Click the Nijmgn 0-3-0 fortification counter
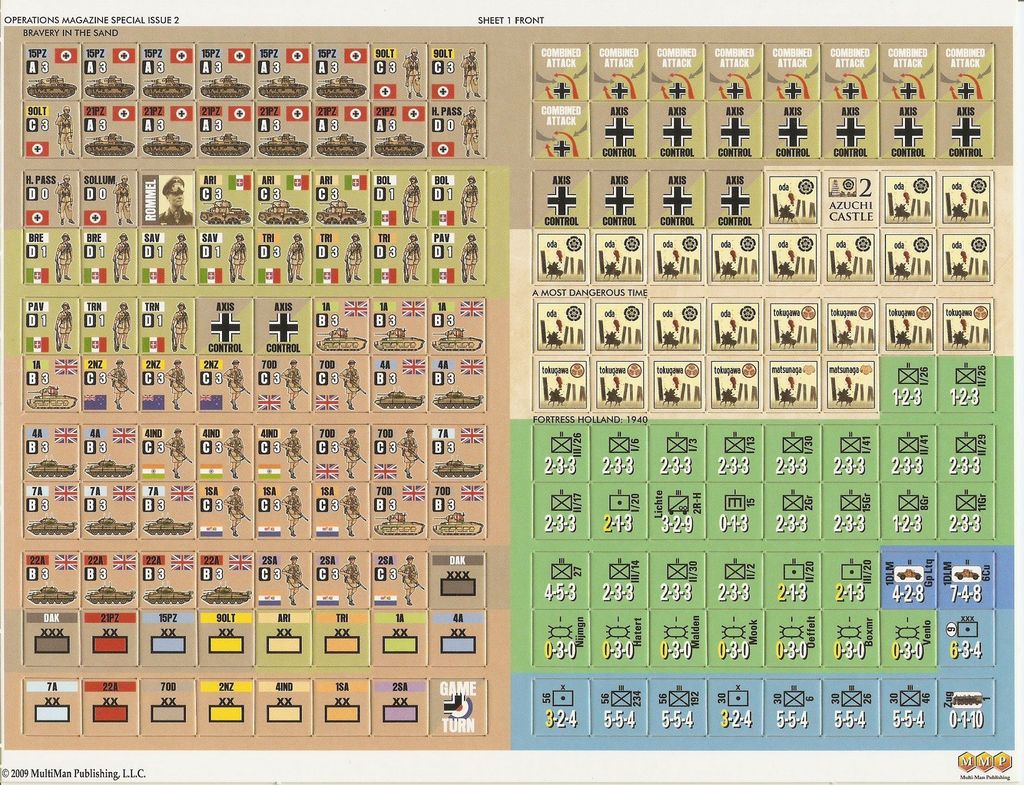The image size is (1024, 785). (561, 638)
